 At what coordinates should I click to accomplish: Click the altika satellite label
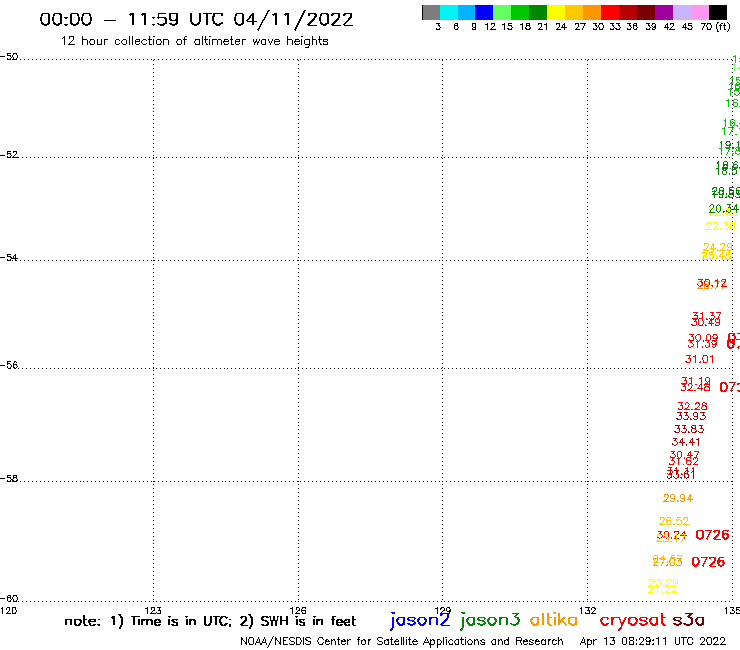click(x=553, y=619)
